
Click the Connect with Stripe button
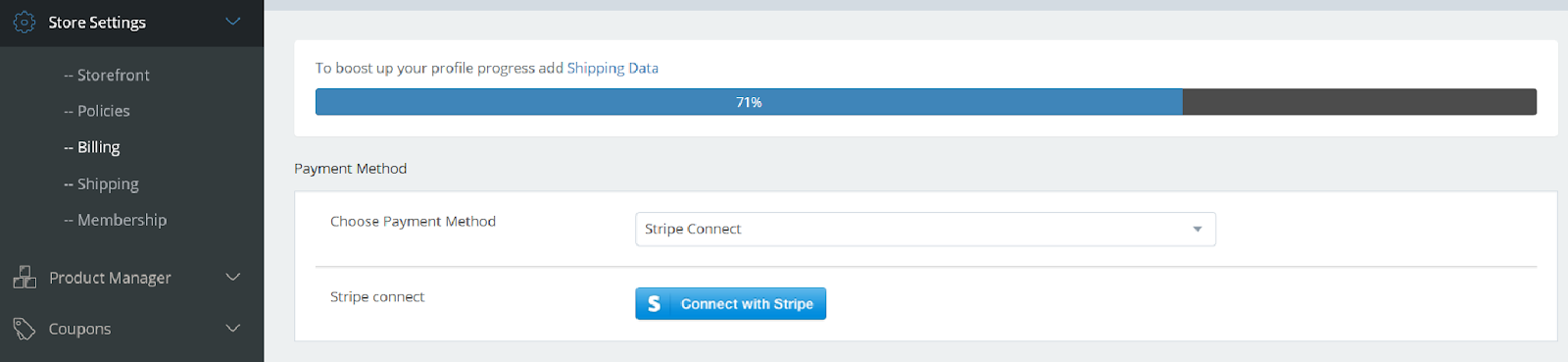point(730,304)
